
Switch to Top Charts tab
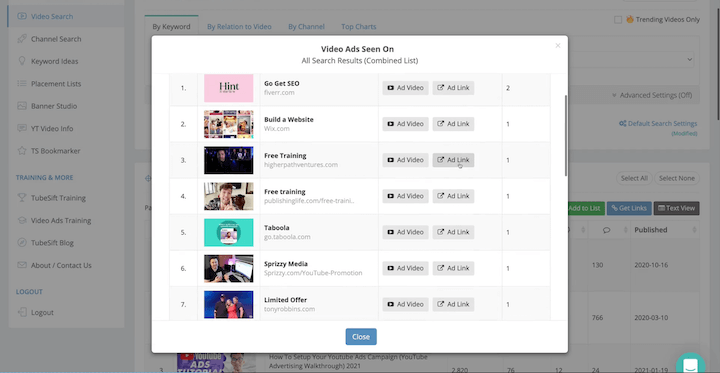359,27
